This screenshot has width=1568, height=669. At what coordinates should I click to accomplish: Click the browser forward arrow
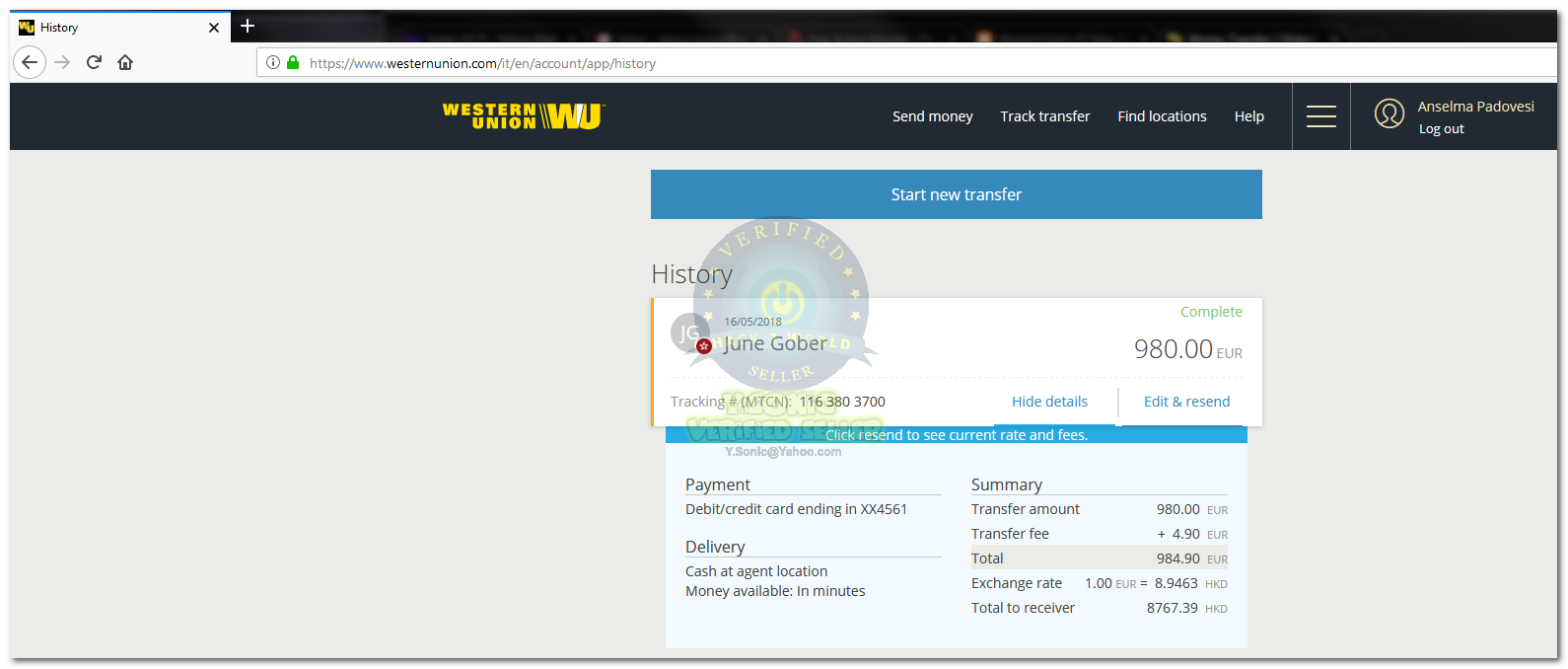coord(62,62)
